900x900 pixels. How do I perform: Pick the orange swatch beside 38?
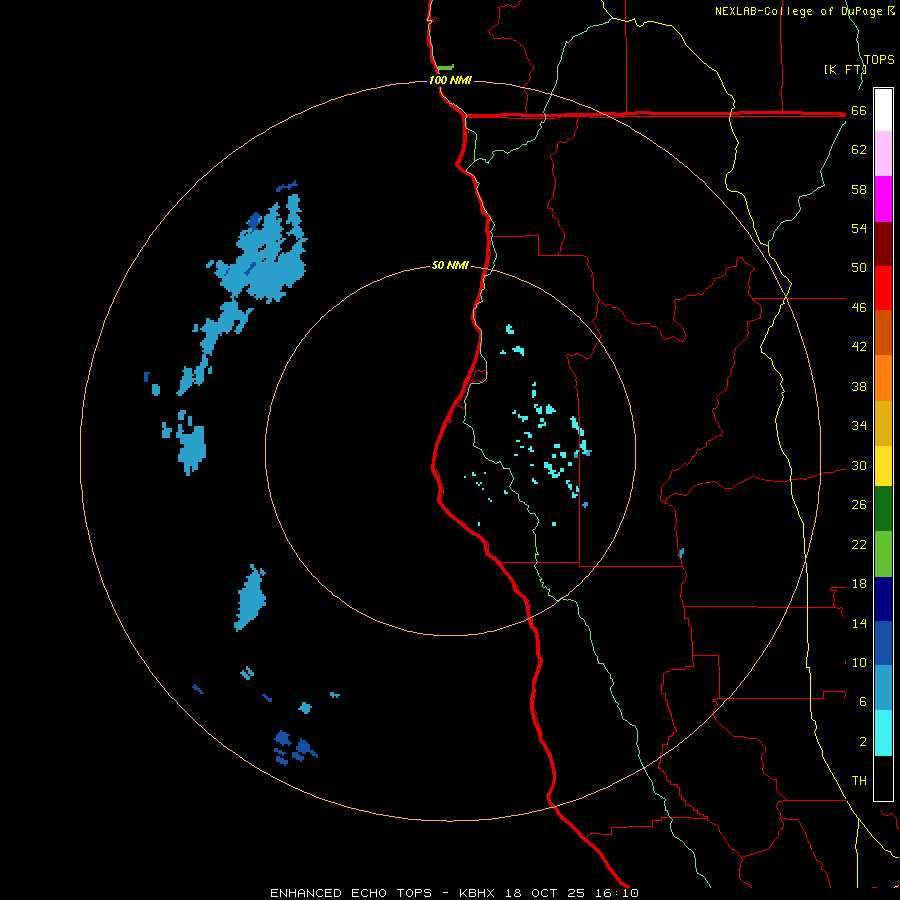coord(883,378)
